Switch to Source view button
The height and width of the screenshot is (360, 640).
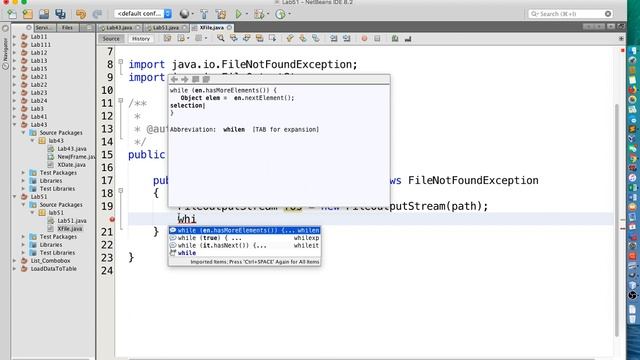click(x=111, y=38)
